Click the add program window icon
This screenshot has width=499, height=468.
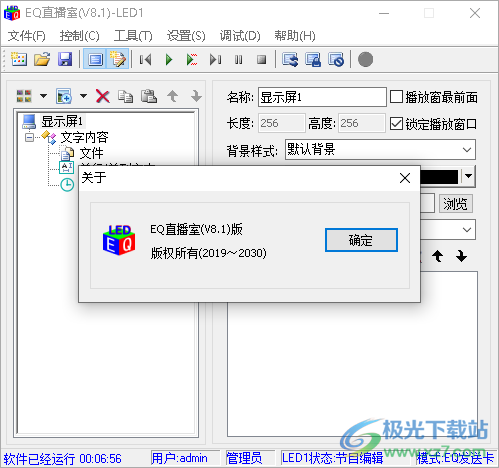pyautogui.click(x=64, y=96)
